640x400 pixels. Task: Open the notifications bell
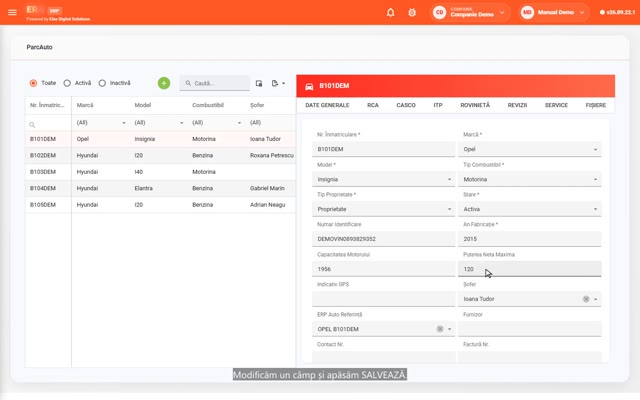coord(391,12)
